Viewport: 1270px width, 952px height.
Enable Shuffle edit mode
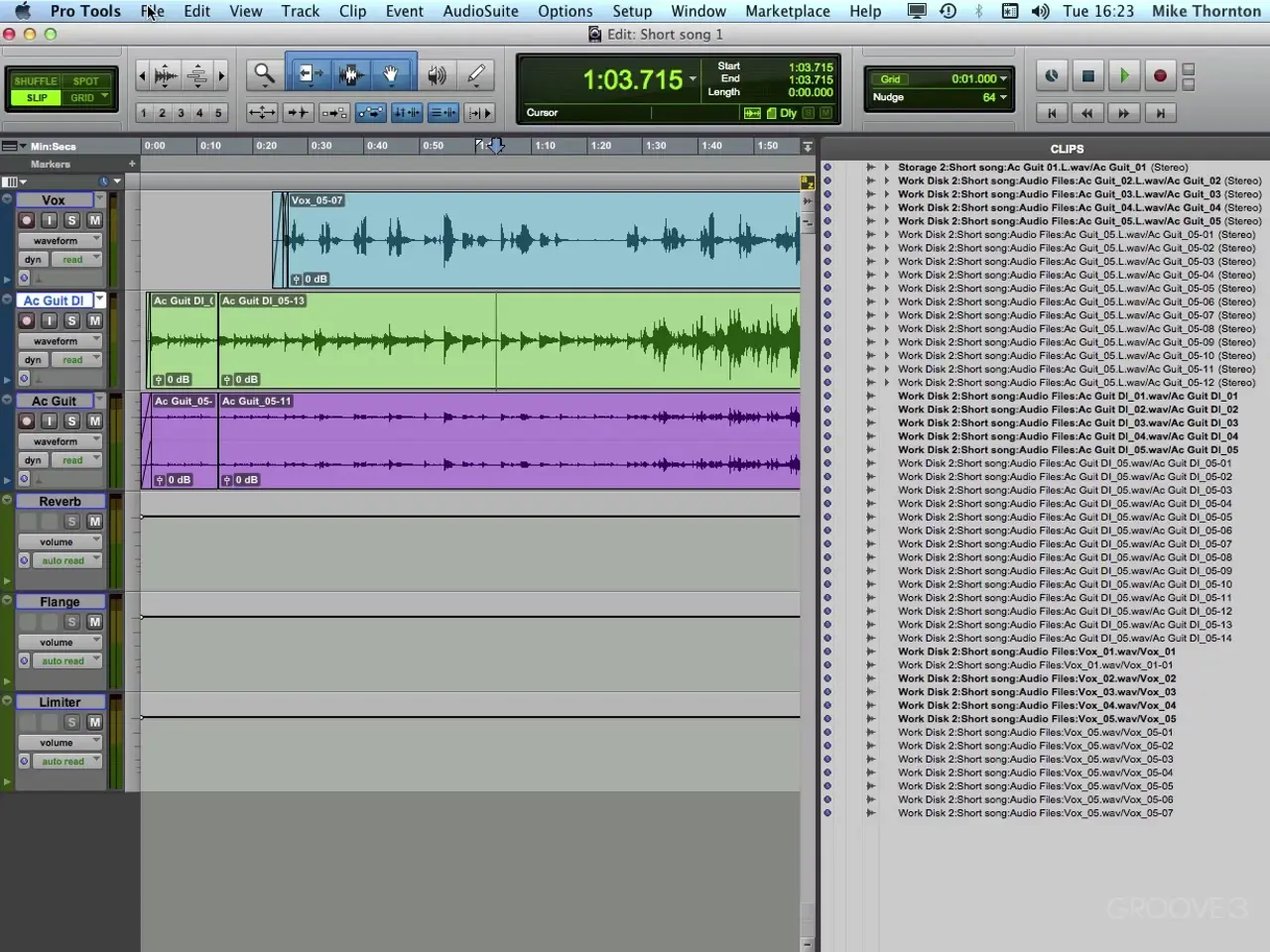coord(36,81)
